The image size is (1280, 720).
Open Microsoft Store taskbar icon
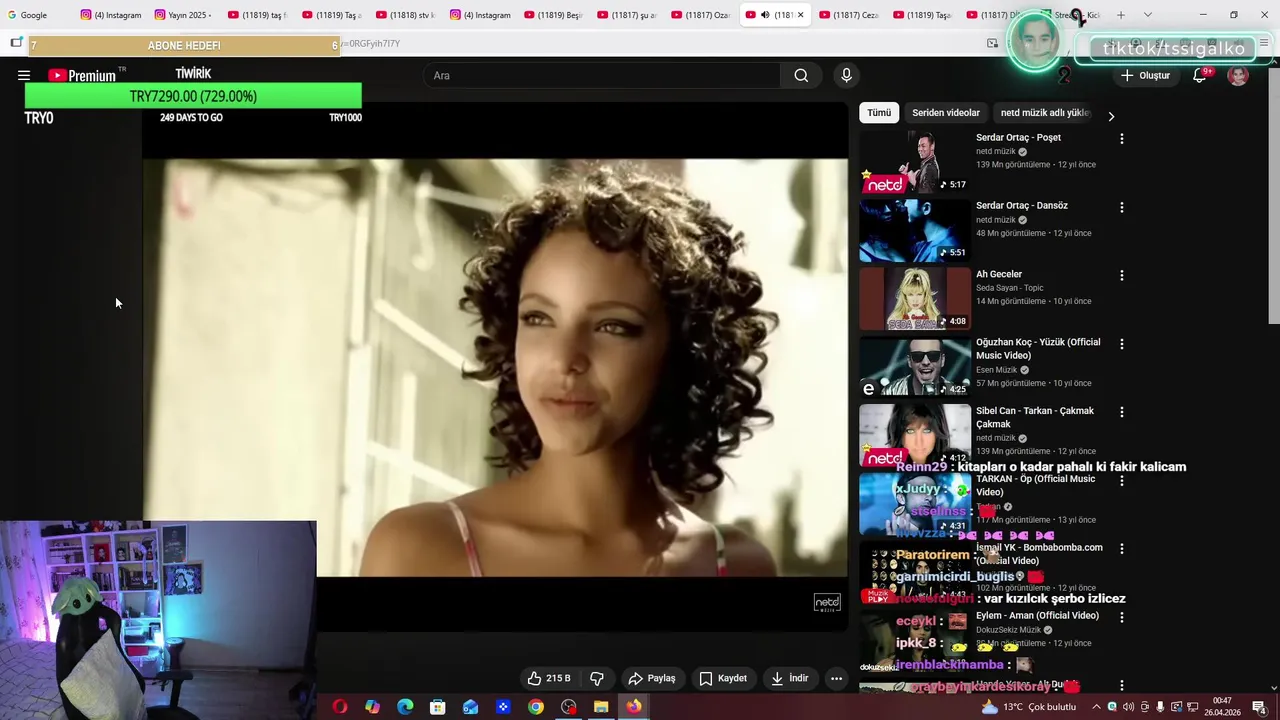click(x=438, y=707)
